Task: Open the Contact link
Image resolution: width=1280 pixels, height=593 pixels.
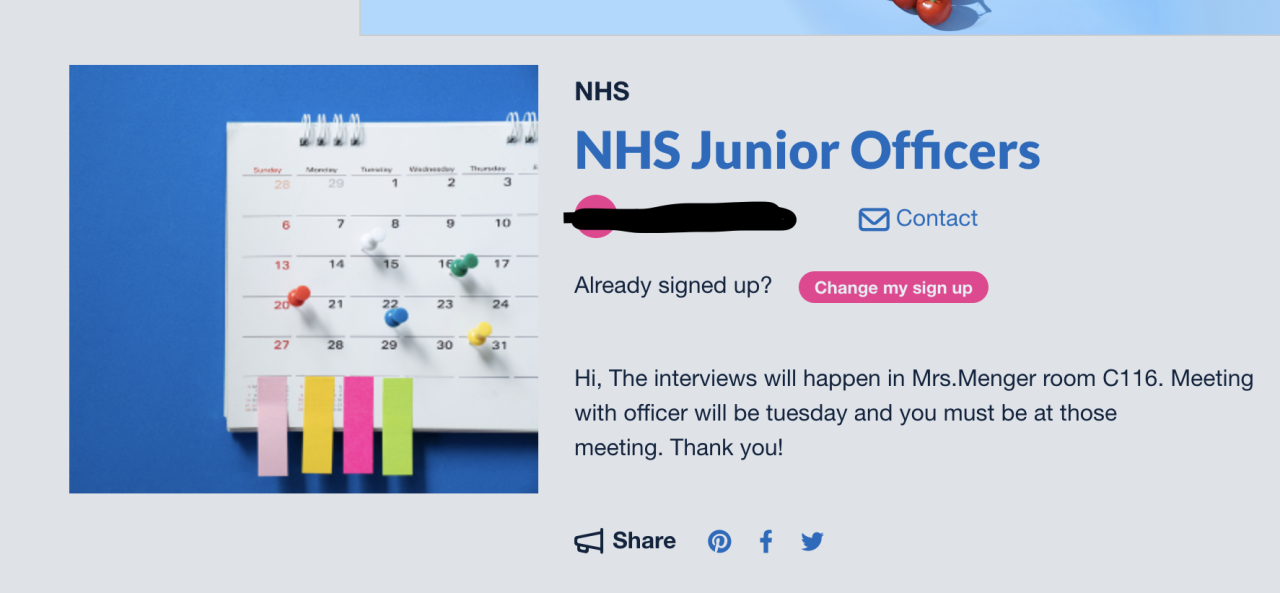Action: coord(936,219)
